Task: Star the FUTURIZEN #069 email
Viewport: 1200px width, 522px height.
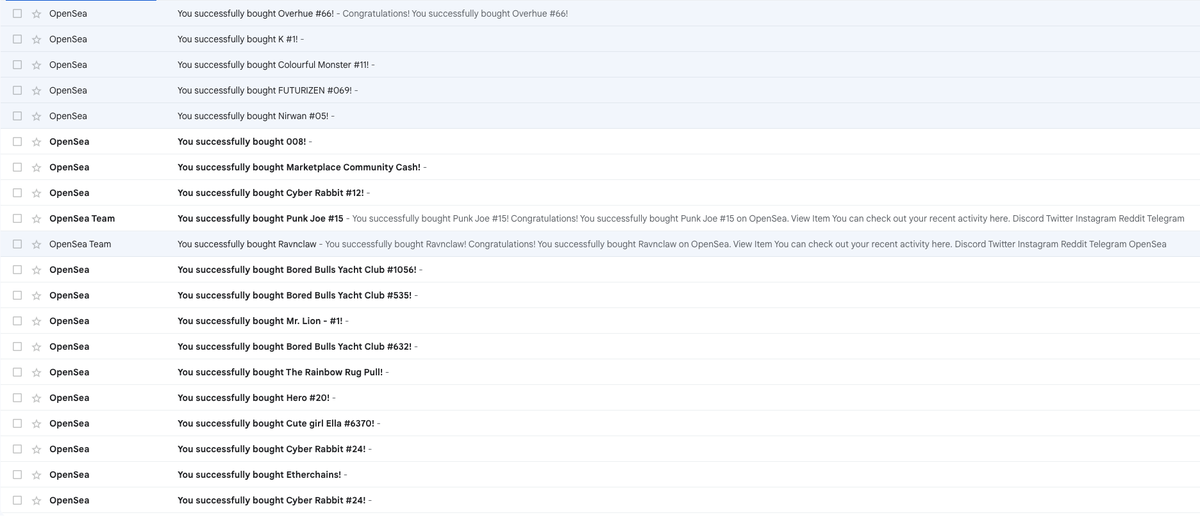Action: (37, 91)
